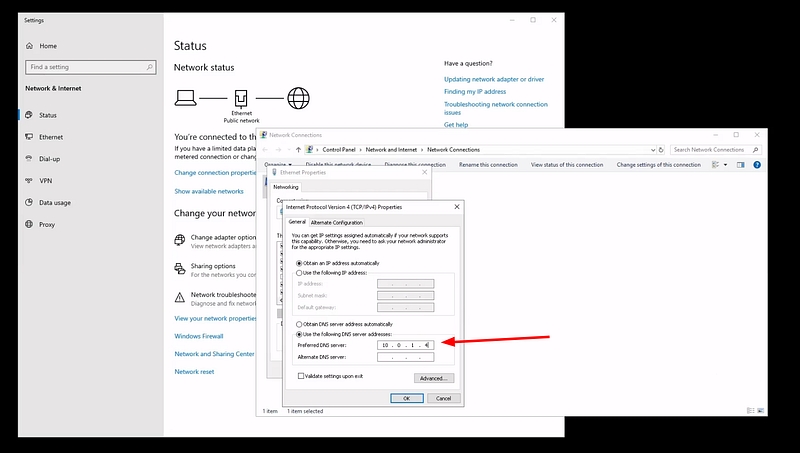Click the Alternate DNS server field
Image resolution: width=800 pixels, height=453 pixels.
405,357
